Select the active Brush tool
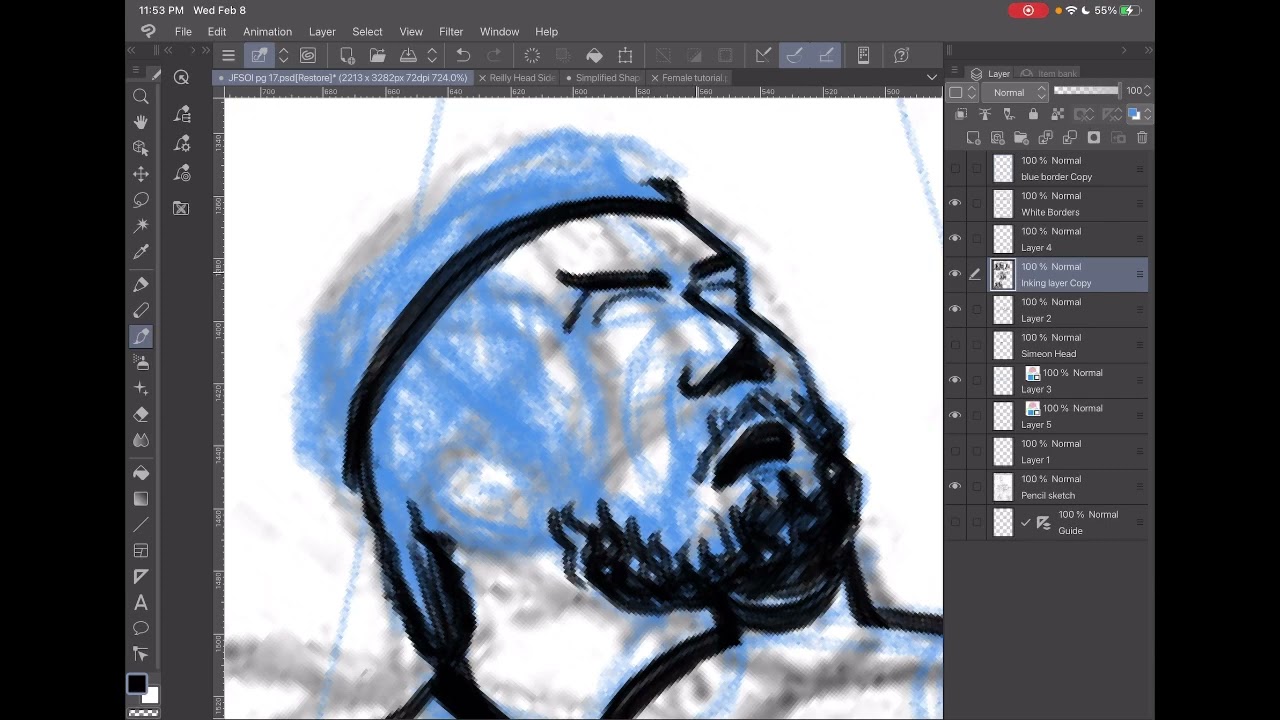This screenshot has width=1280, height=720. click(141, 337)
